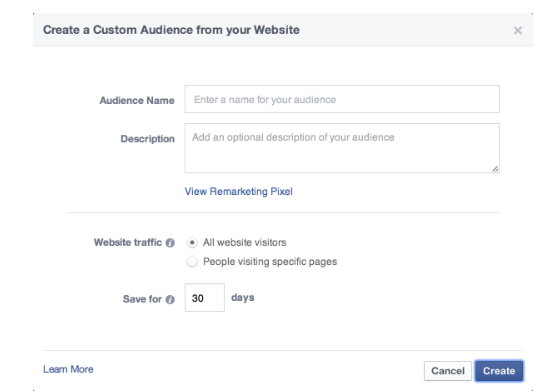
Task: Select All website visitors option
Action: [x=192, y=243]
